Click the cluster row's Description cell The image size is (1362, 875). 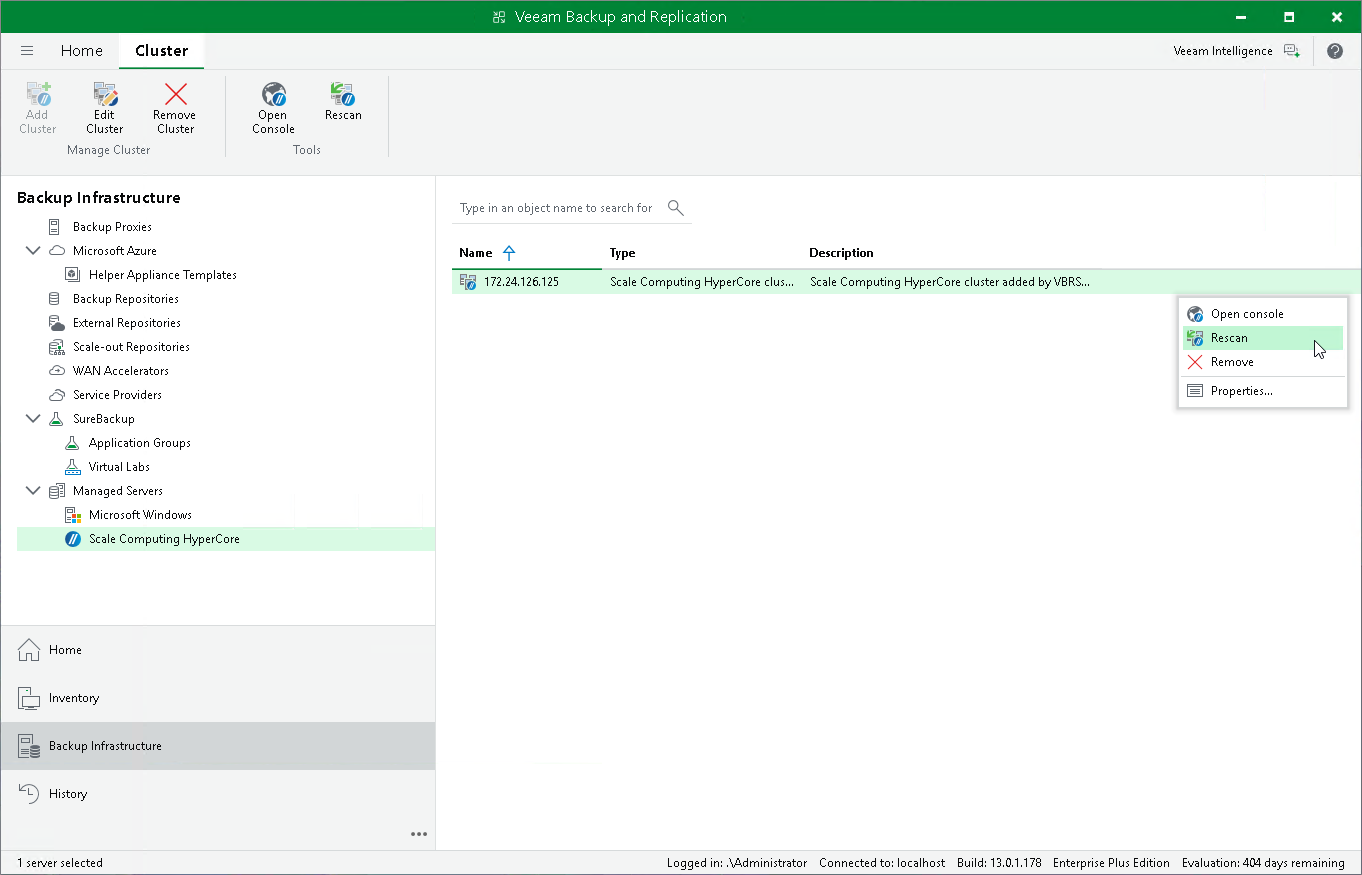click(x=950, y=282)
